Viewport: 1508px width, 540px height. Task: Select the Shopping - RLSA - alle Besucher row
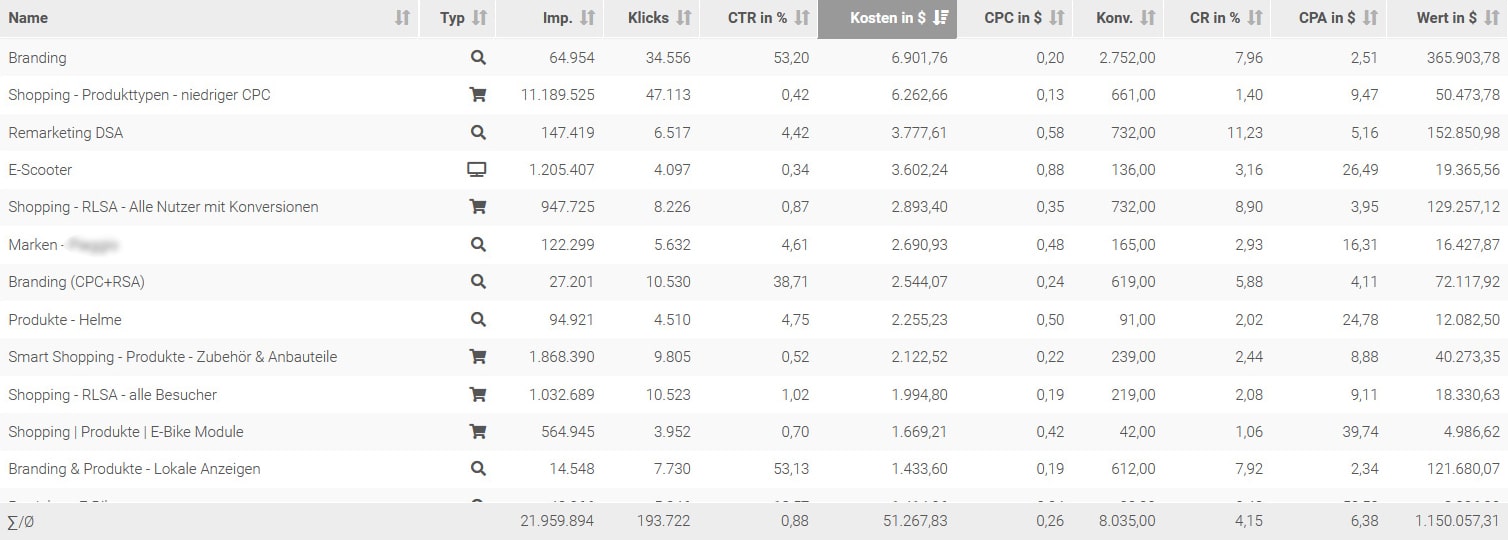754,394
